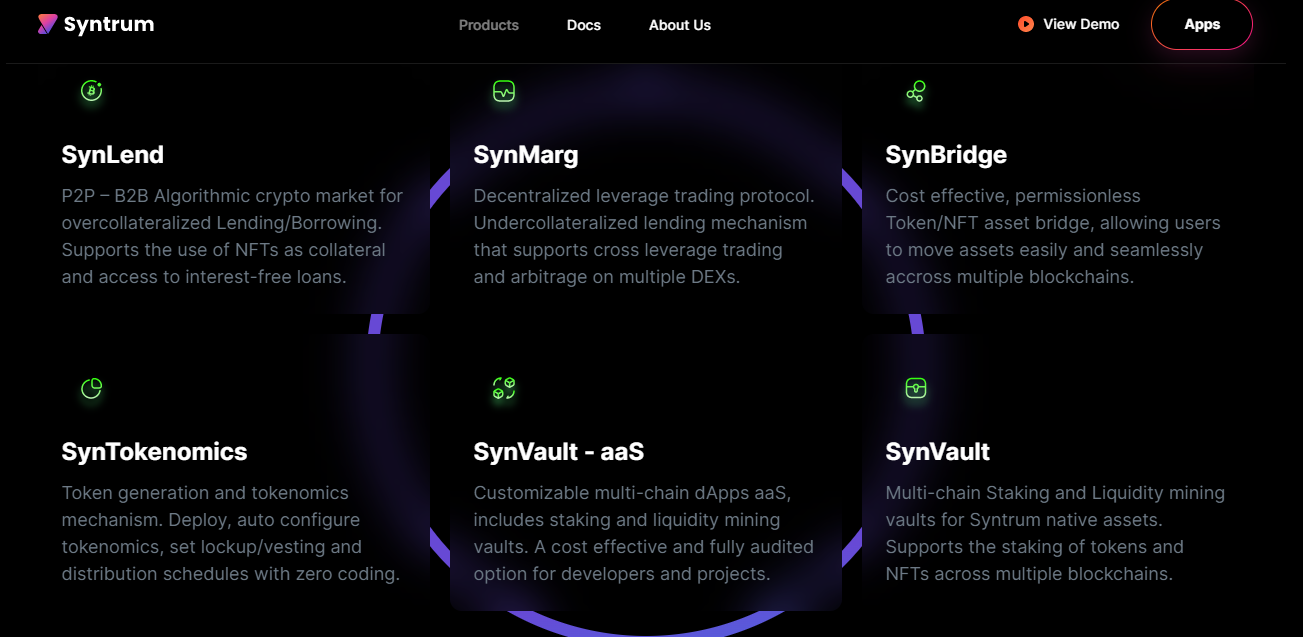
Task: Click the Syntrum logo icon
Action: pos(47,24)
